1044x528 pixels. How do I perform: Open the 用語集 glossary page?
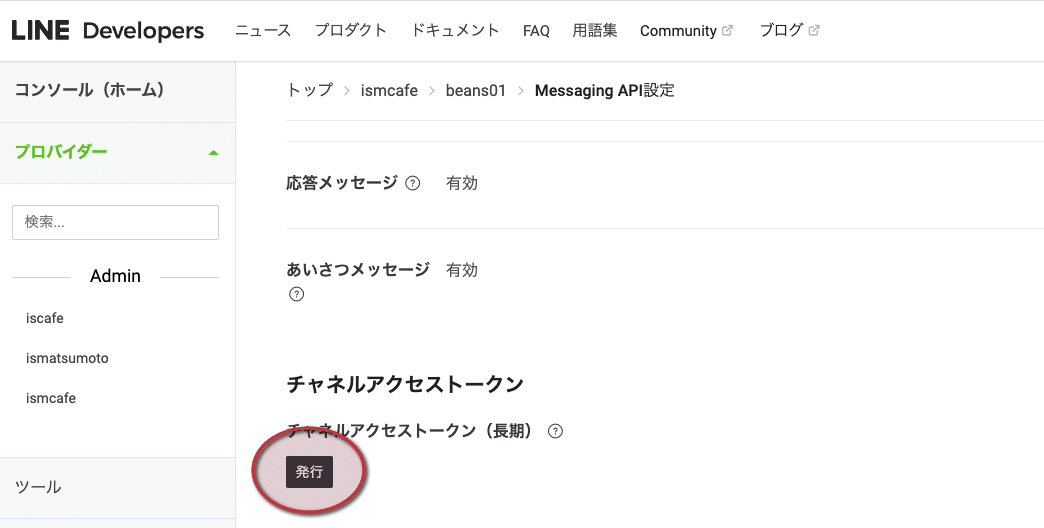click(595, 31)
